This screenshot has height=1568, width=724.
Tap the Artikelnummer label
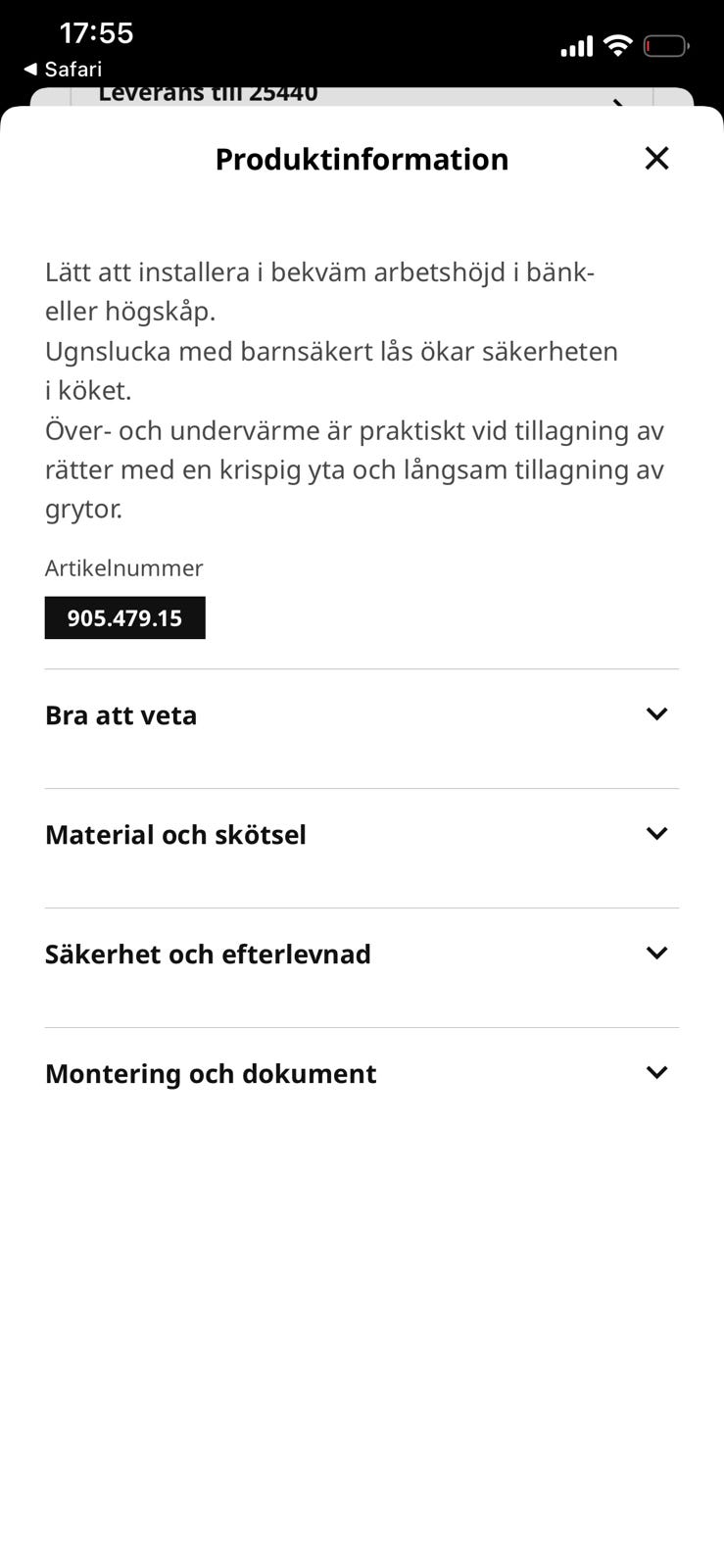(123, 568)
